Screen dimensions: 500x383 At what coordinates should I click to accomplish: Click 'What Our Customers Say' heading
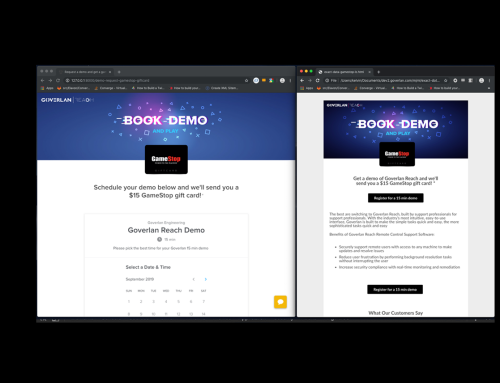[x=396, y=313]
